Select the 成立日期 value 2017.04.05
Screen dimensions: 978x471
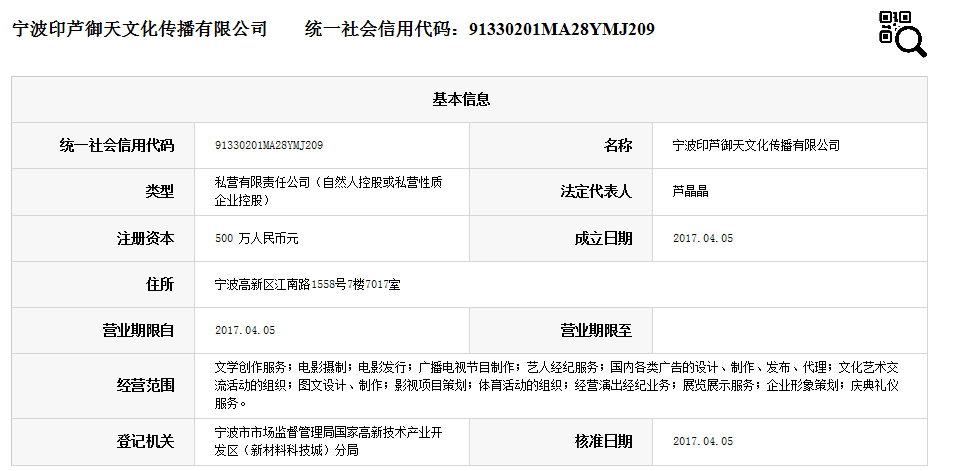click(703, 238)
